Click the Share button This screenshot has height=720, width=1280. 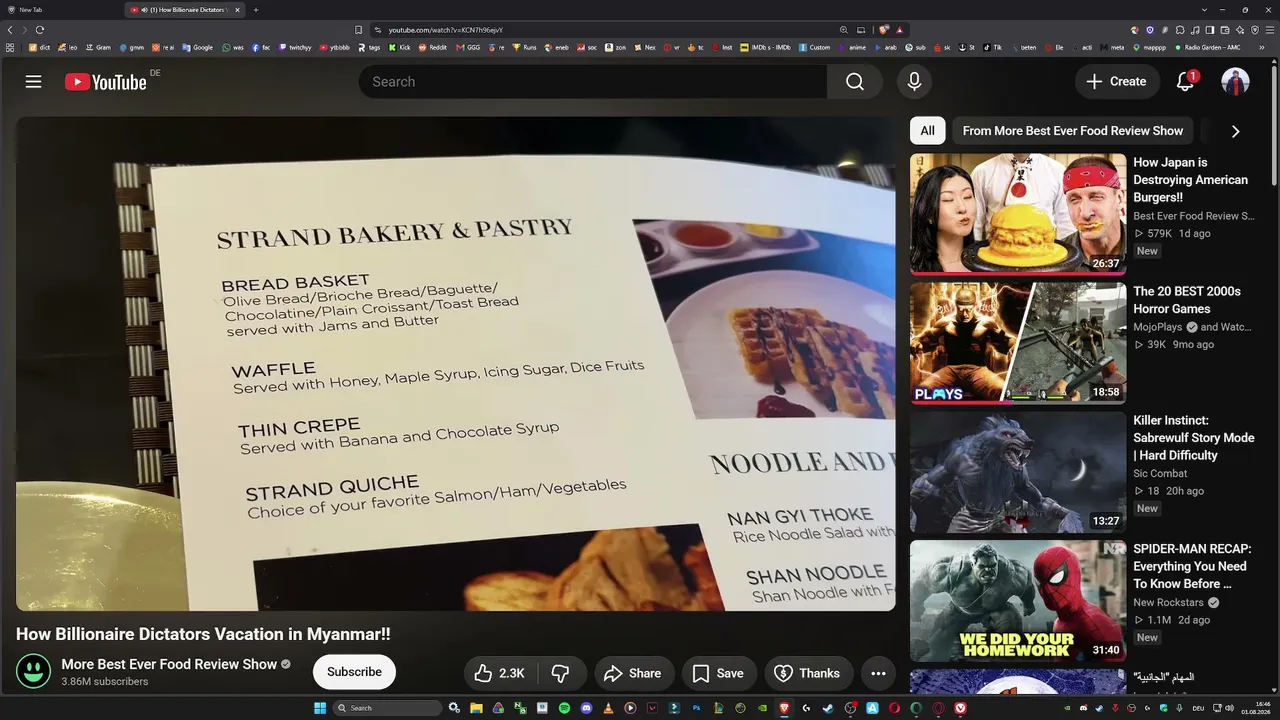634,673
